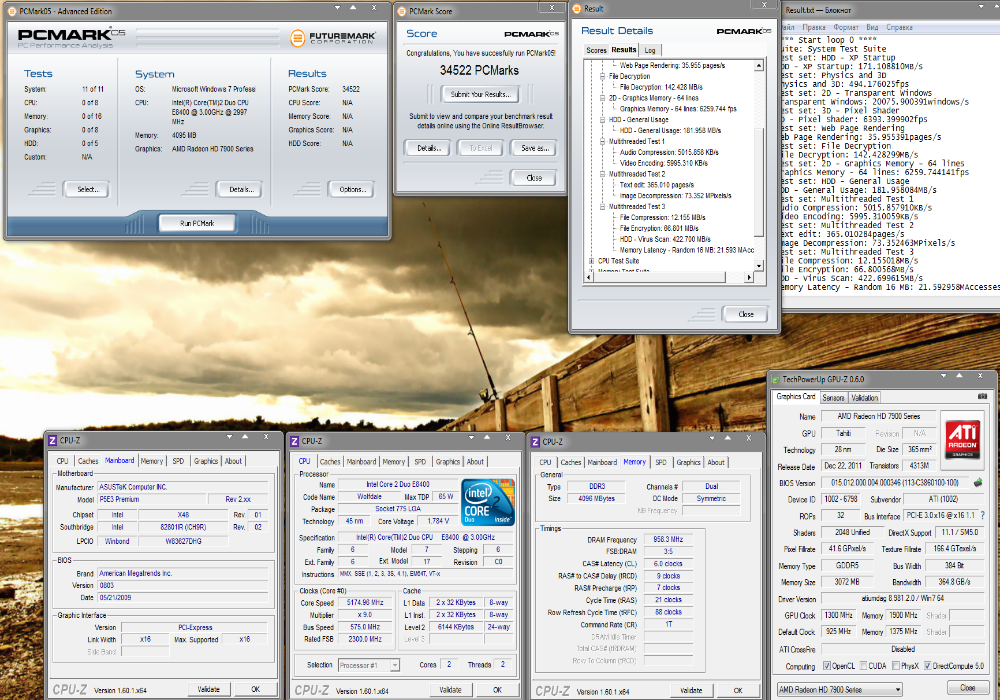1000x700 pixels.
Task: Open the Sensors tab in GPU-Z
Action: (833, 398)
